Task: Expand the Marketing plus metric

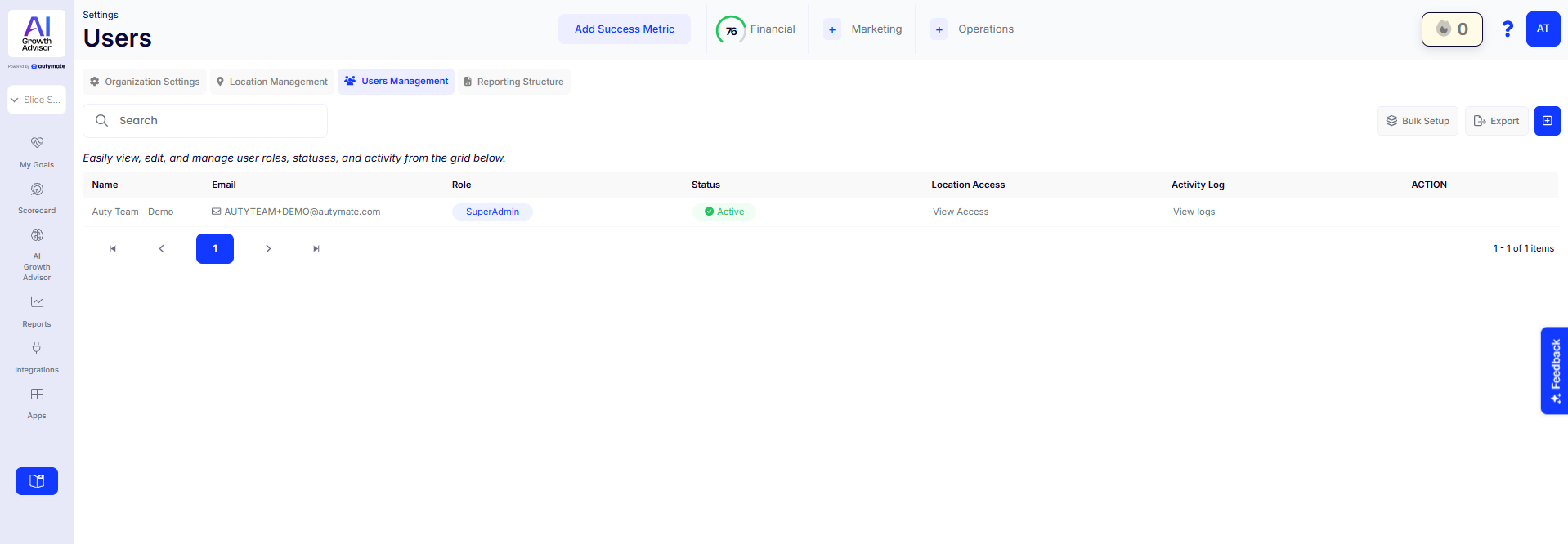Action: (831, 29)
